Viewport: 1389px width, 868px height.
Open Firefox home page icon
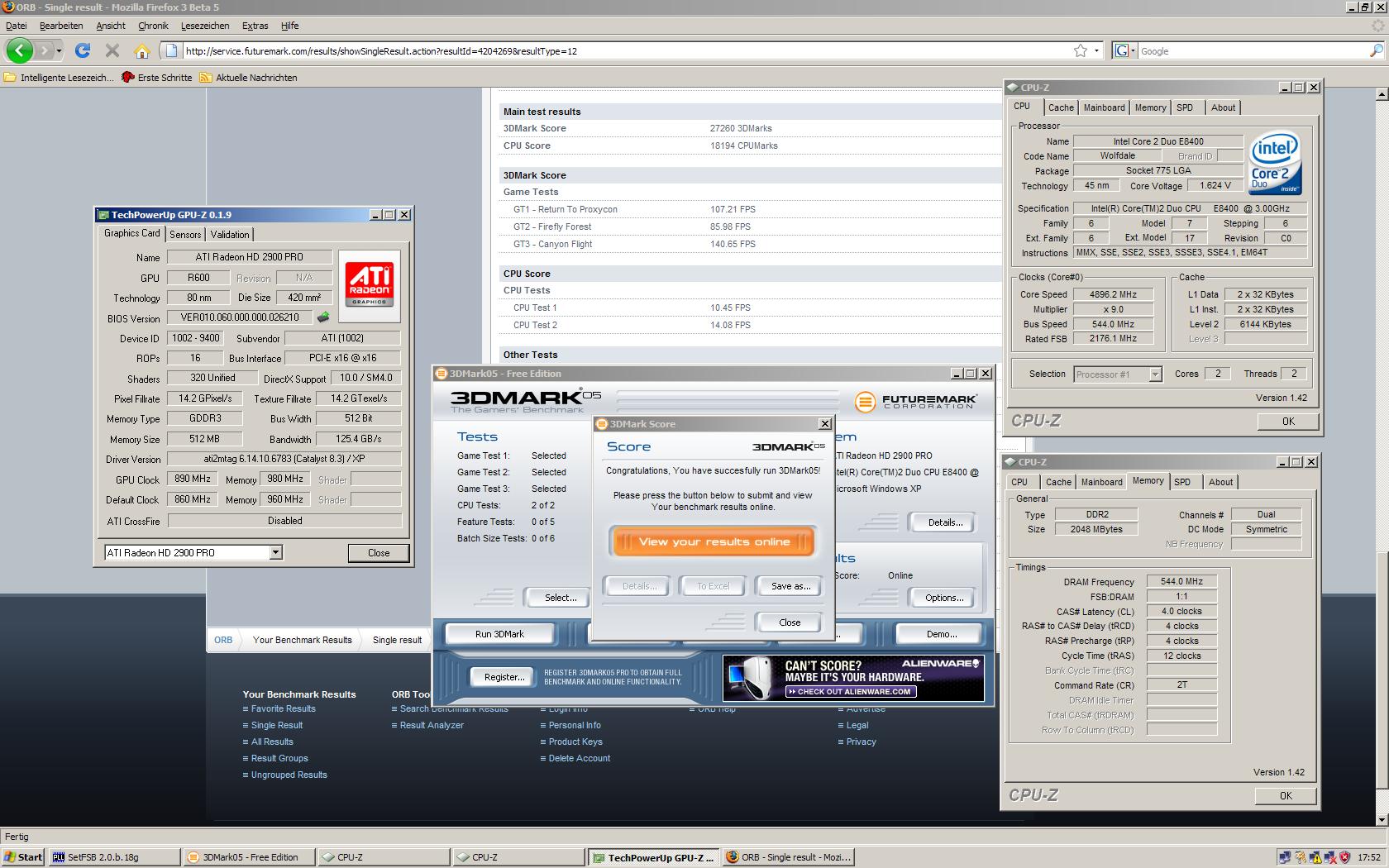coord(142,51)
